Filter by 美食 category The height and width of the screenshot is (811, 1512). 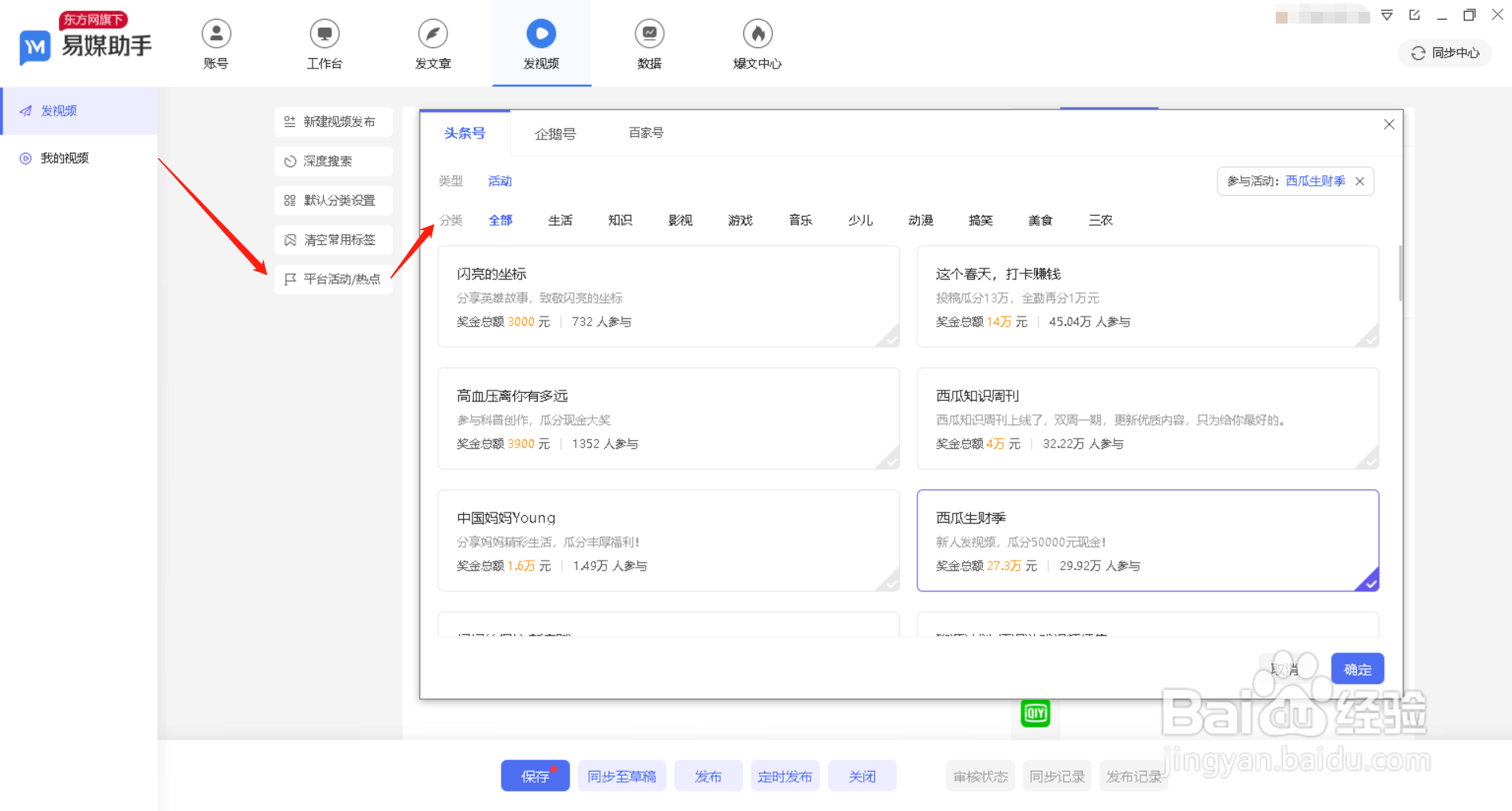click(1040, 220)
